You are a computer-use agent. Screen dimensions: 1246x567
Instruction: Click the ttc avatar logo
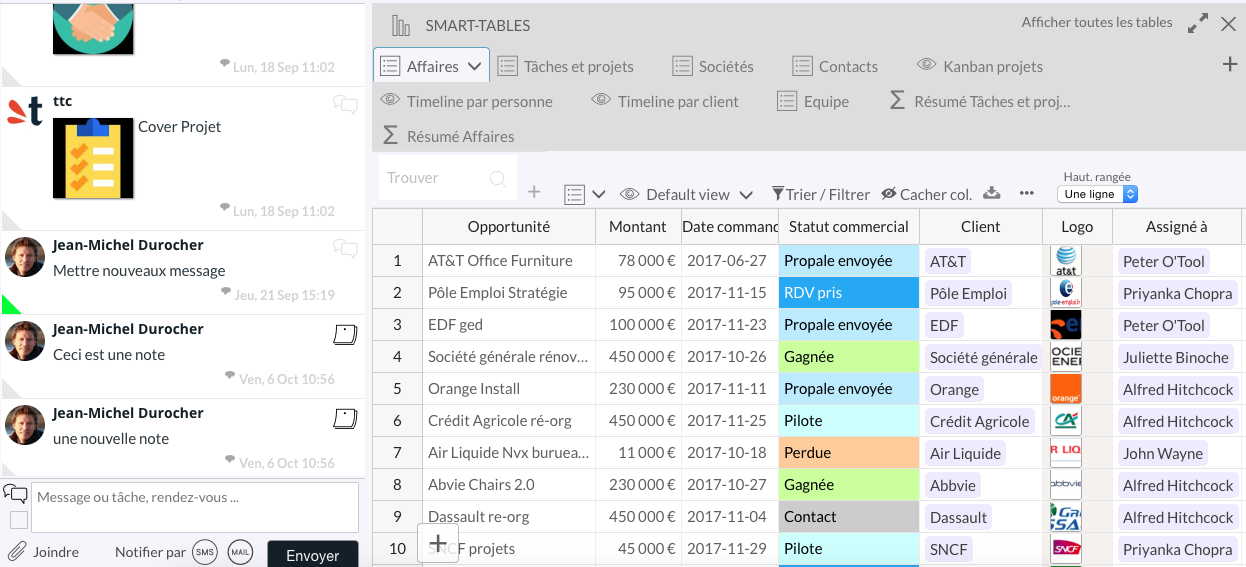coord(25,111)
